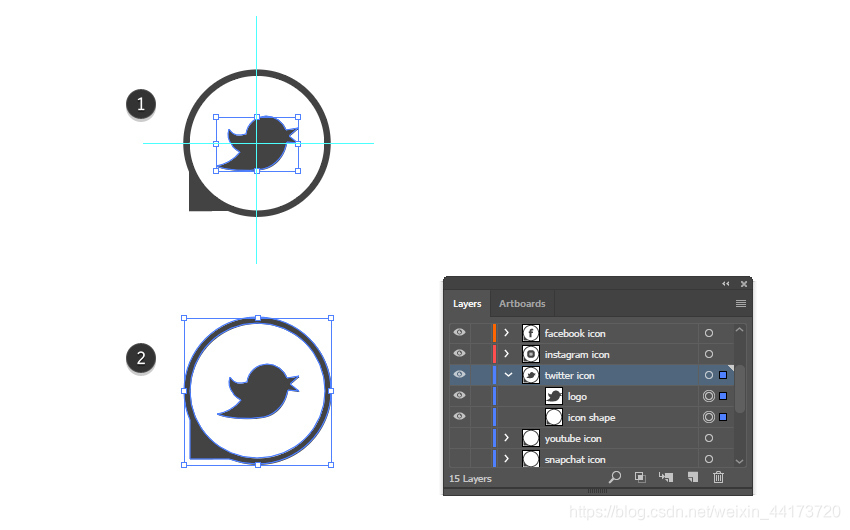The height and width of the screenshot is (530, 850).
Task: Click snapchat icon layer thumbnail
Action: click(531, 459)
